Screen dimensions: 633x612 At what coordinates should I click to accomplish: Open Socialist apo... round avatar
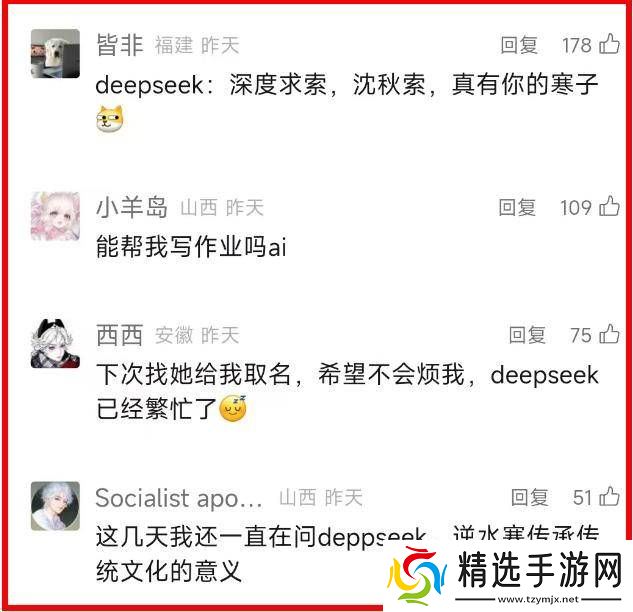tap(55, 506)
